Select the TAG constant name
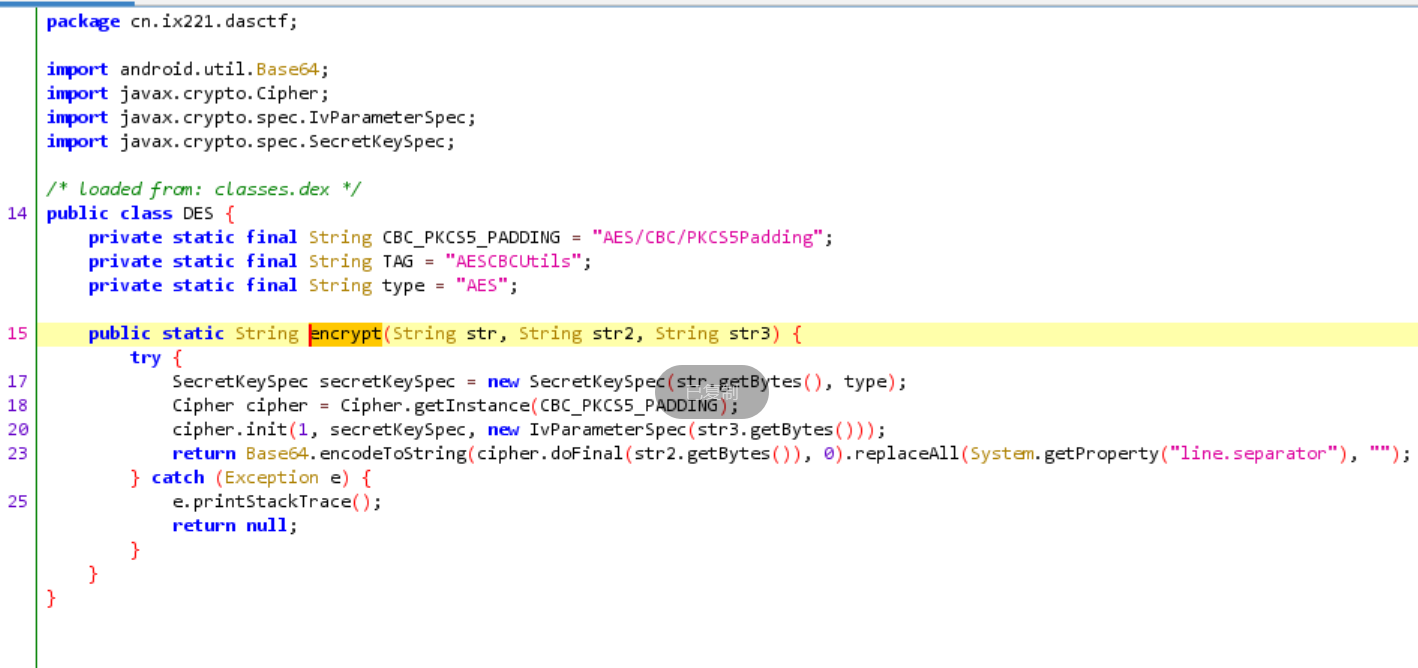The height and width of the screenshot is (668, 1418). (398, 262)
